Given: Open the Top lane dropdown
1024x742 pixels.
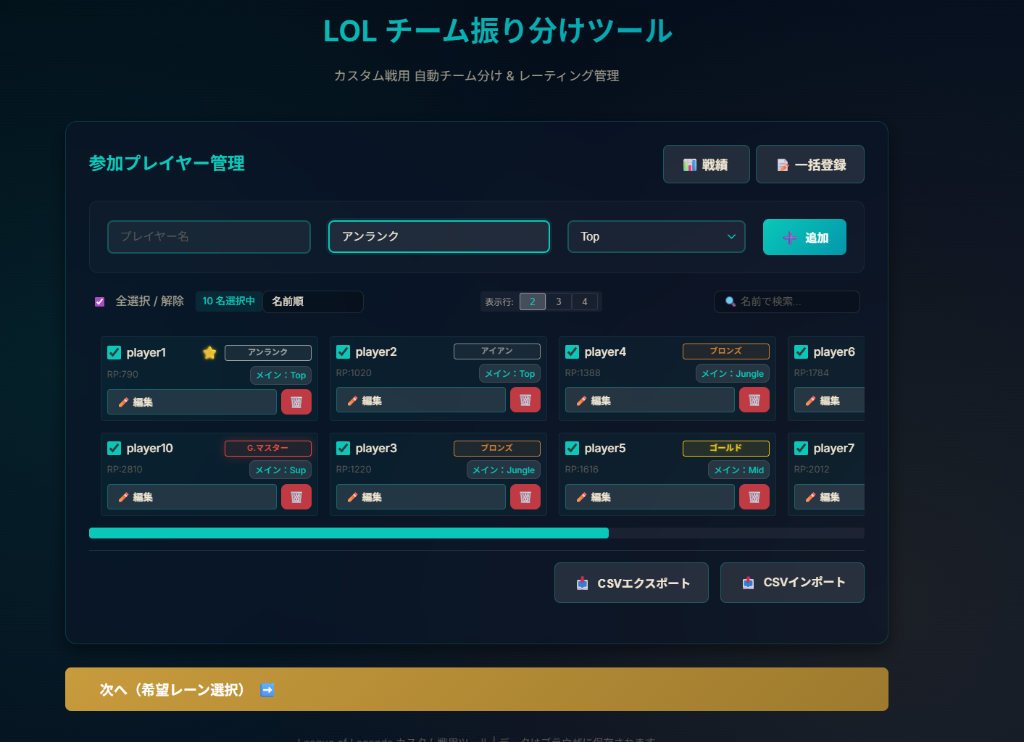Looking at the screenshot, I should (656, 236).
